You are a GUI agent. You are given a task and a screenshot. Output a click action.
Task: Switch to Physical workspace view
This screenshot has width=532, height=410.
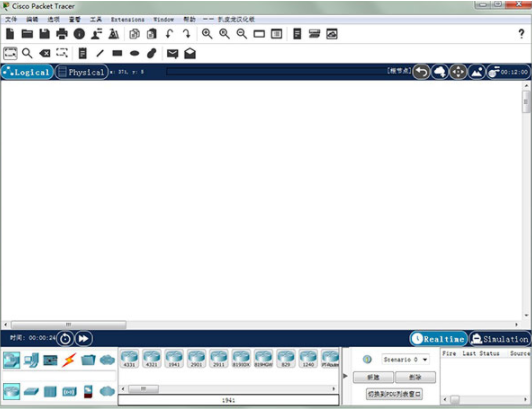(81, 72)
